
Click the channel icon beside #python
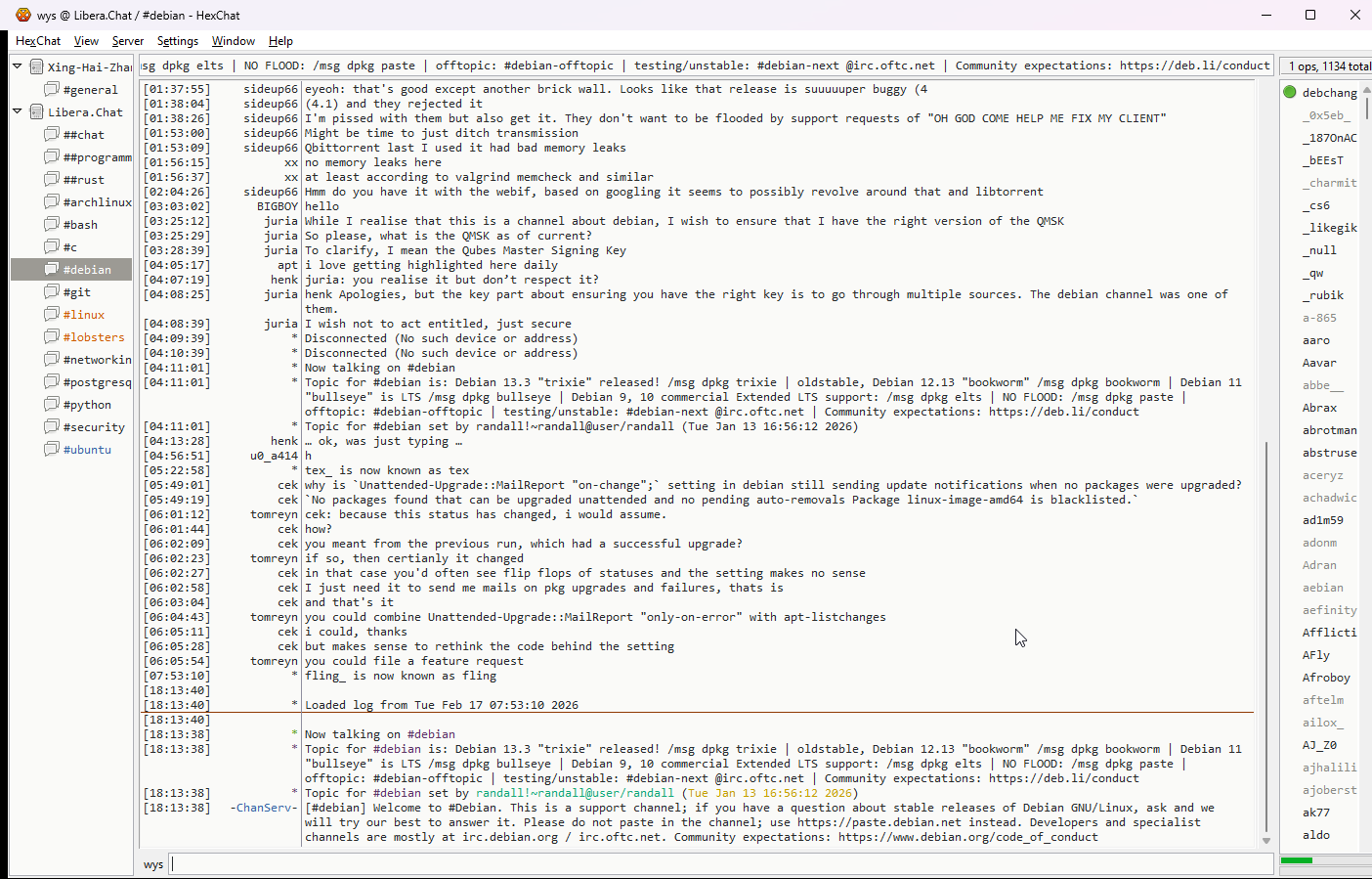coord(52,404)
